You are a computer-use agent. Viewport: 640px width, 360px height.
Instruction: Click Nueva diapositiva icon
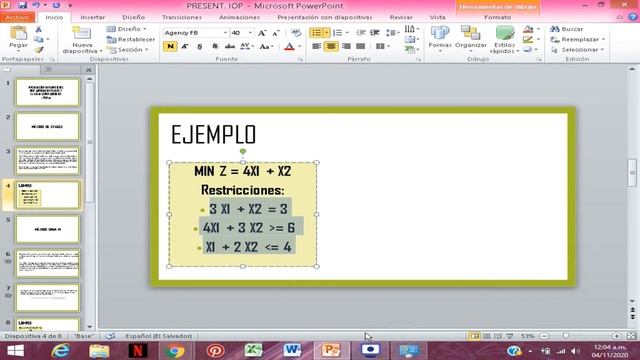[82, 33]
